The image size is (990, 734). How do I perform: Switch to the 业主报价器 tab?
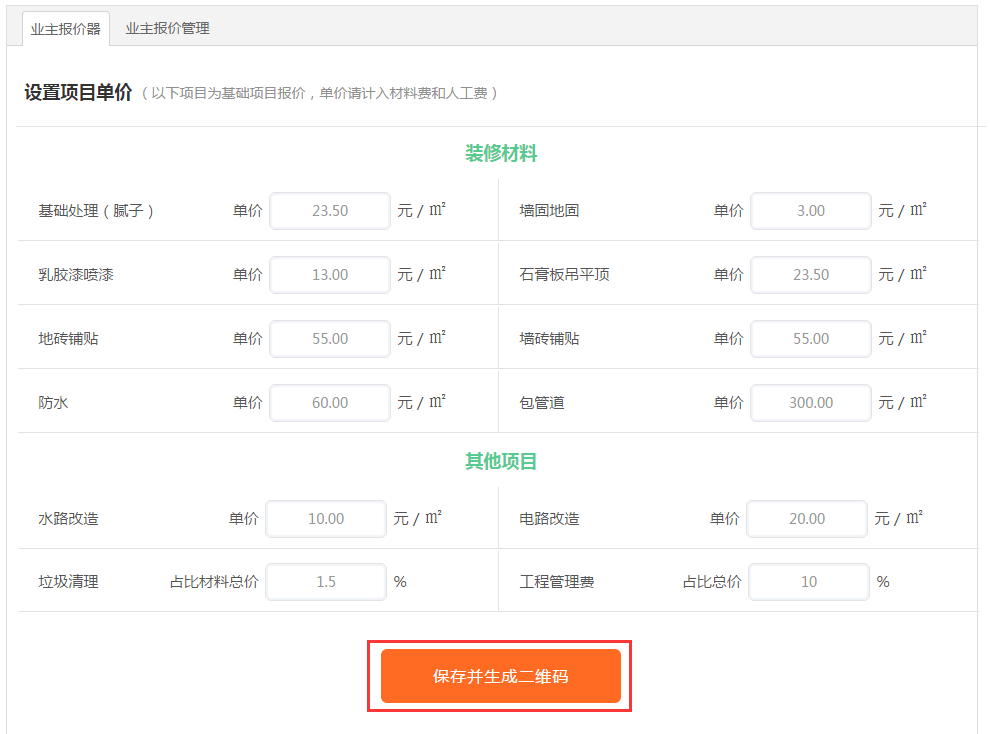(x=66, y=29)
